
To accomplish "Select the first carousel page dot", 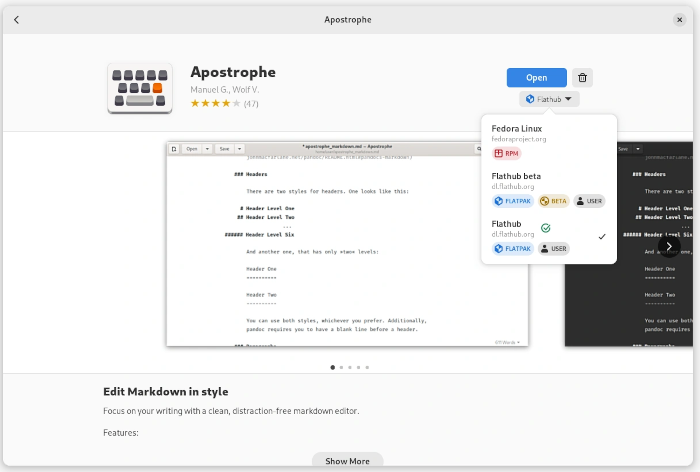I will (x=333, y=368).
